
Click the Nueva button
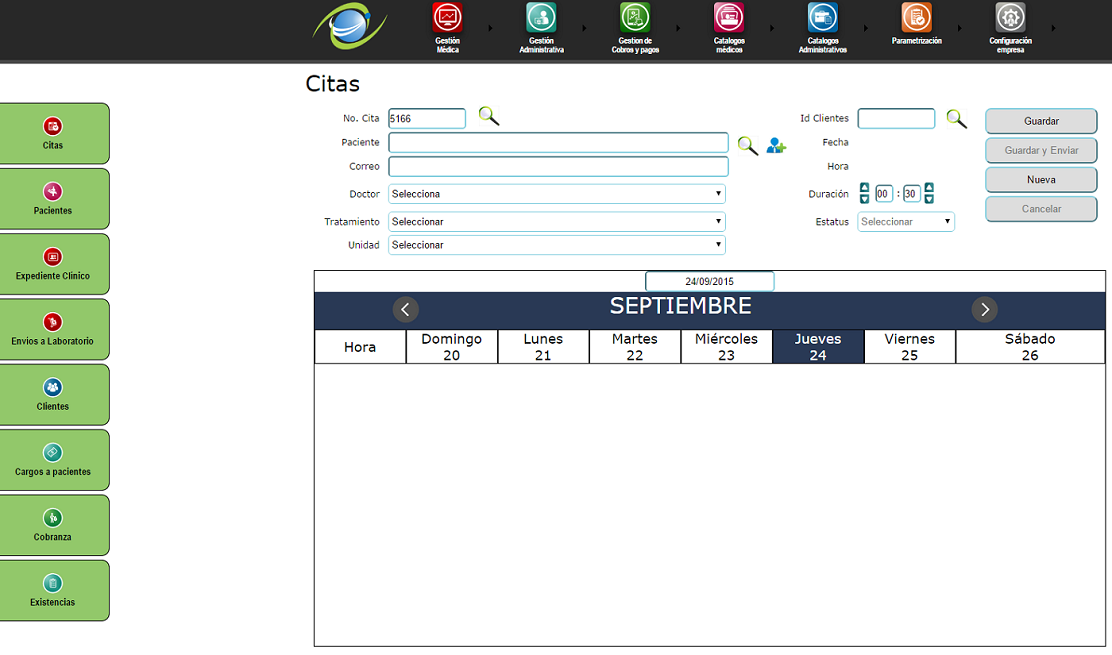point(1041,180)
